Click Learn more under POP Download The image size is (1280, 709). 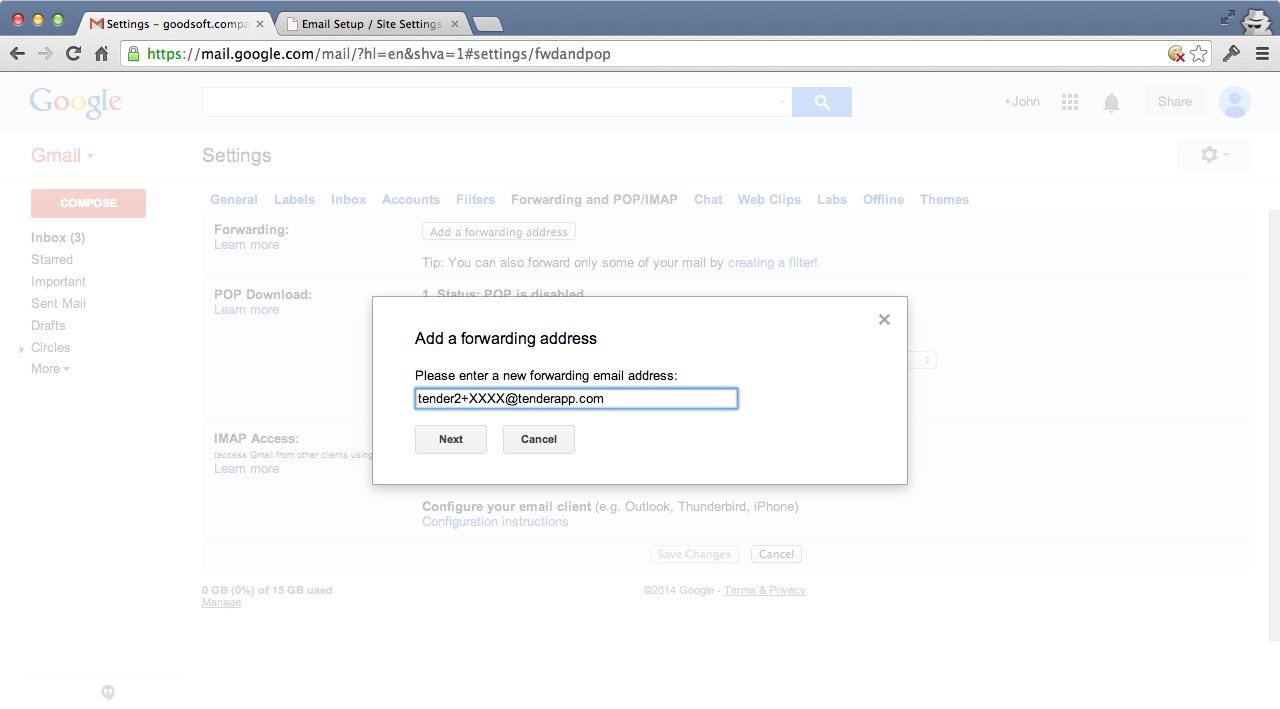click(246, 310)
